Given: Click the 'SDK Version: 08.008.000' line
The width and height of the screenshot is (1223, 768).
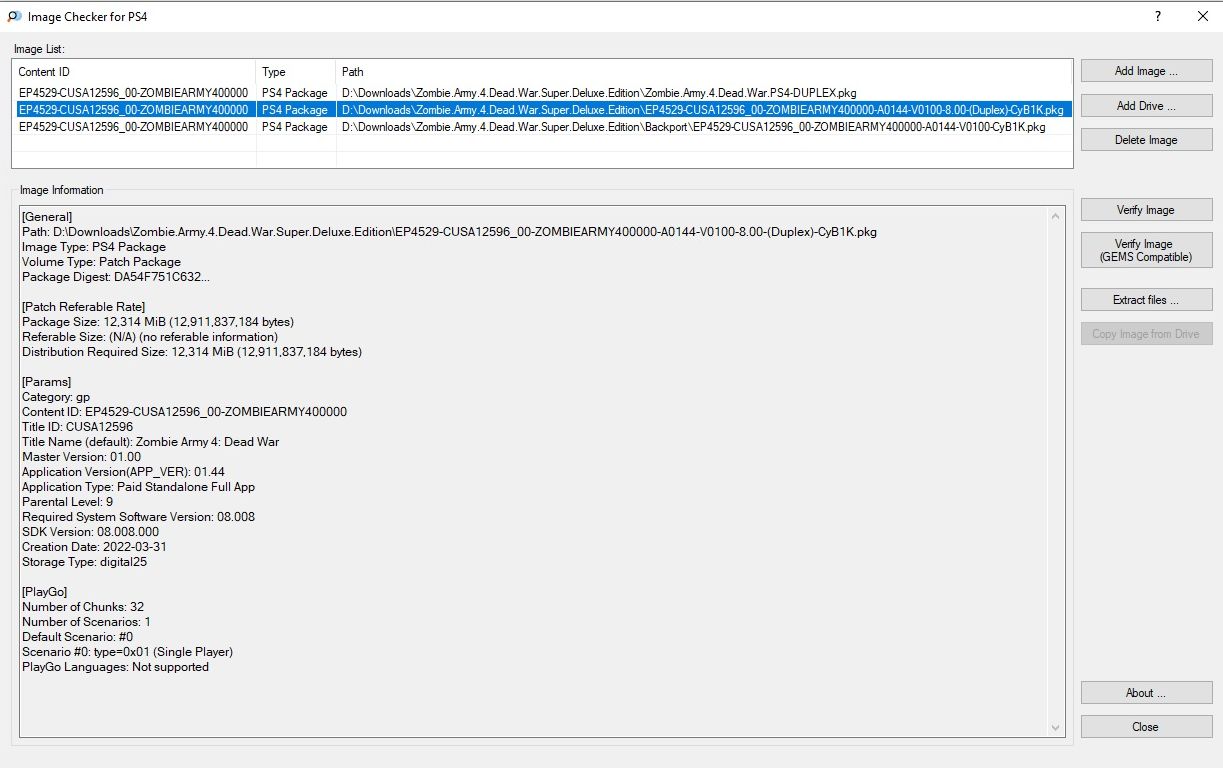Looking at the screenshot, I should pos(90,532).
